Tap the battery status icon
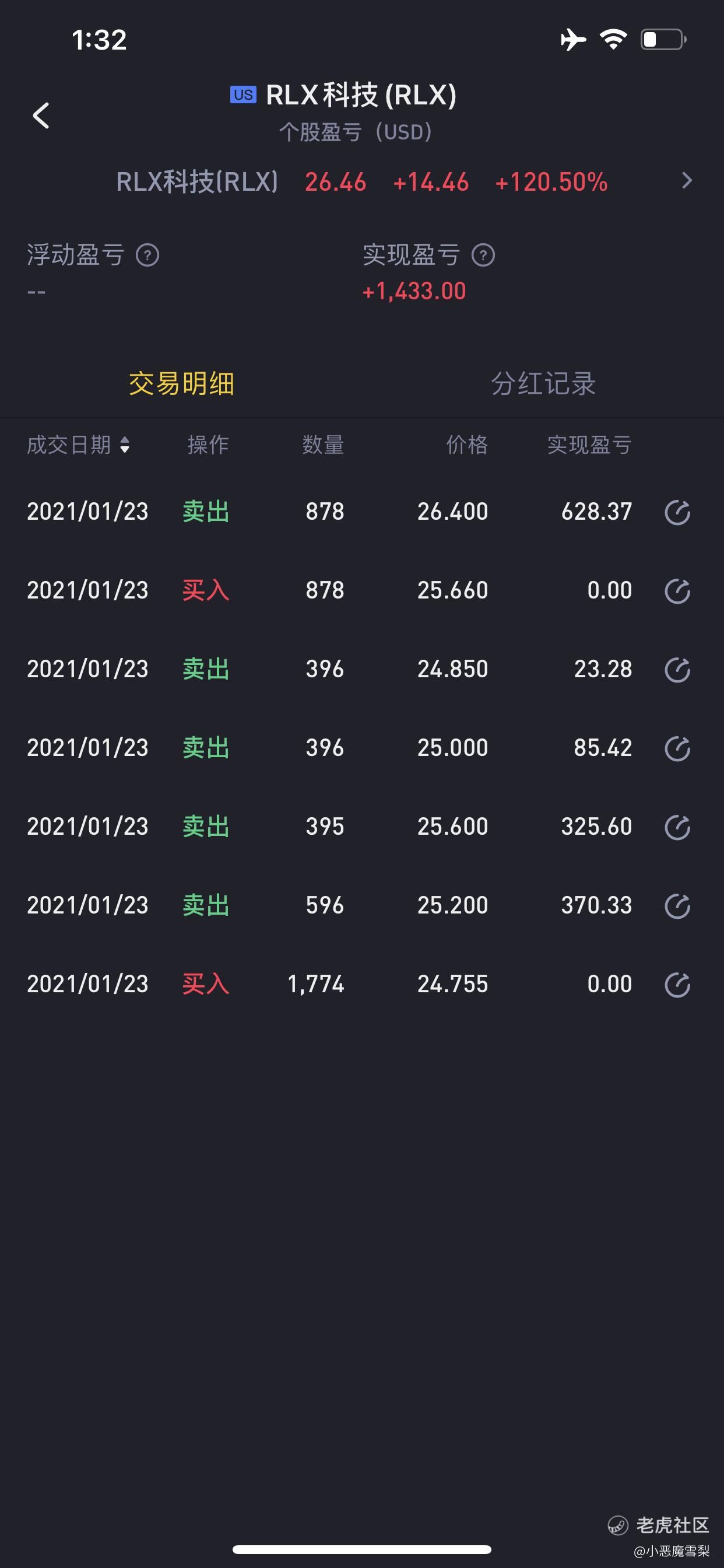 pos(664,40)
